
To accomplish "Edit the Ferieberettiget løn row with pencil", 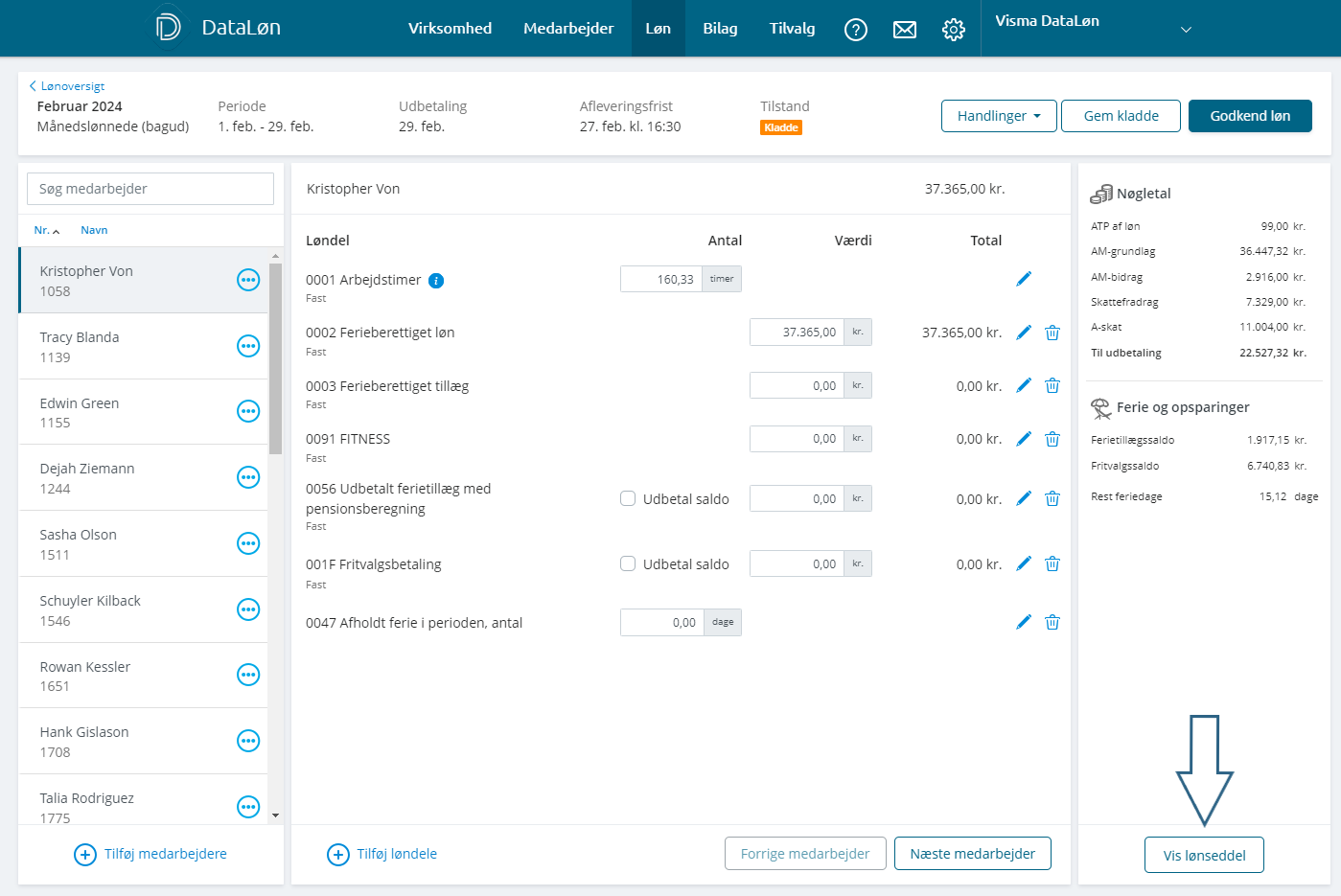I will pyautogui.click(x=1024, y=333).
